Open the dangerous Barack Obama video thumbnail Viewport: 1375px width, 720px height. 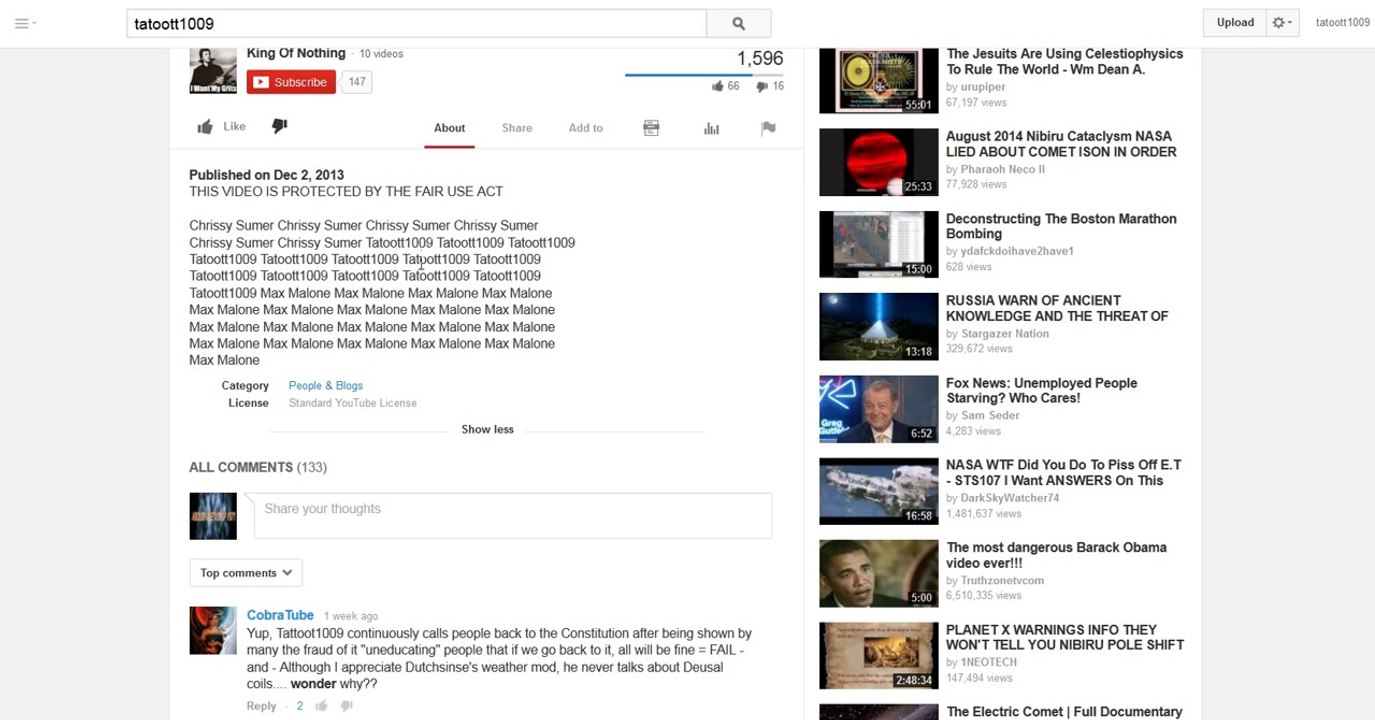click(x=877, y=574)
